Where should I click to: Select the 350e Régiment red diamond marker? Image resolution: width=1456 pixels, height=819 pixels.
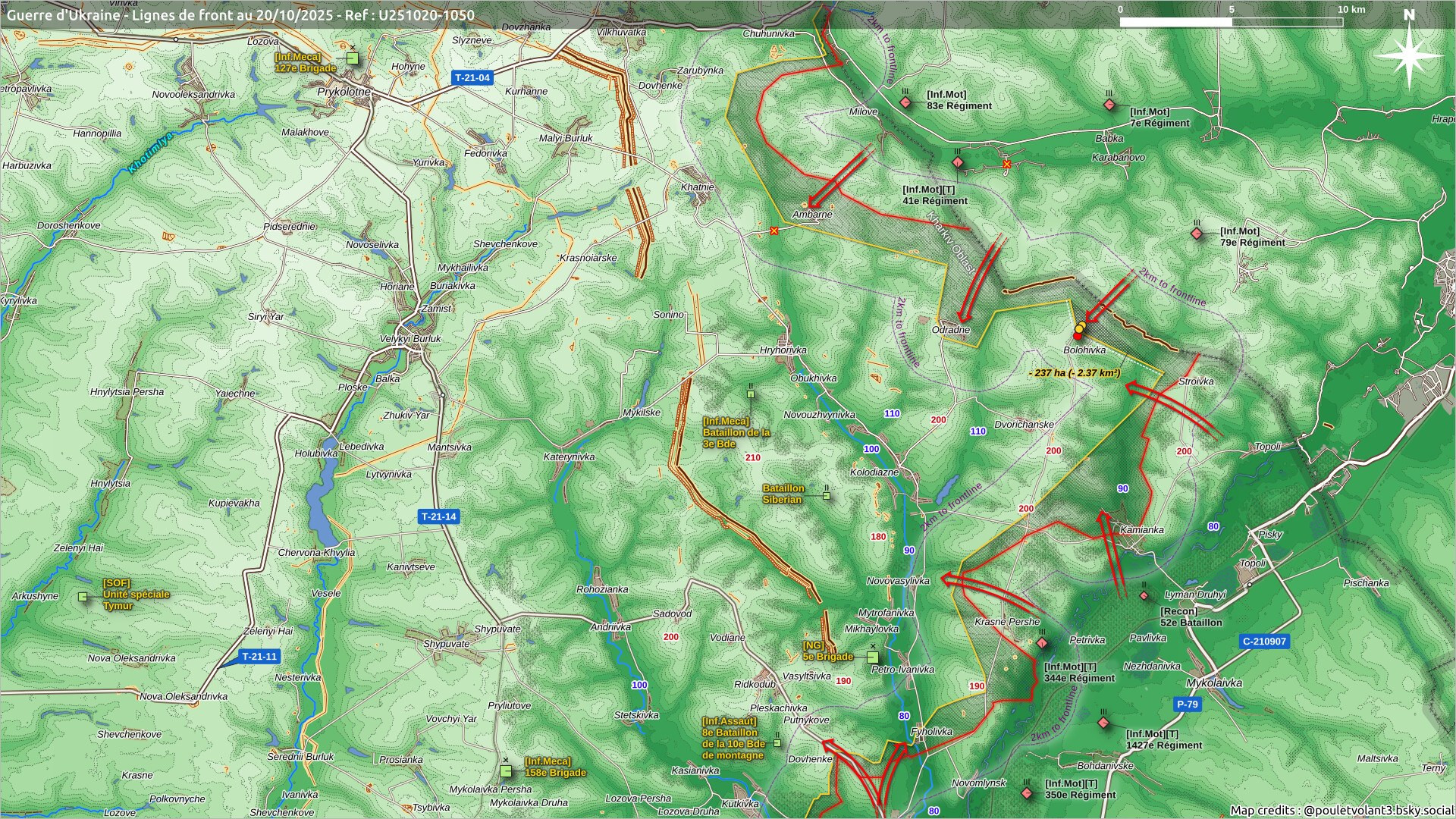click(x=1027, y=793)
